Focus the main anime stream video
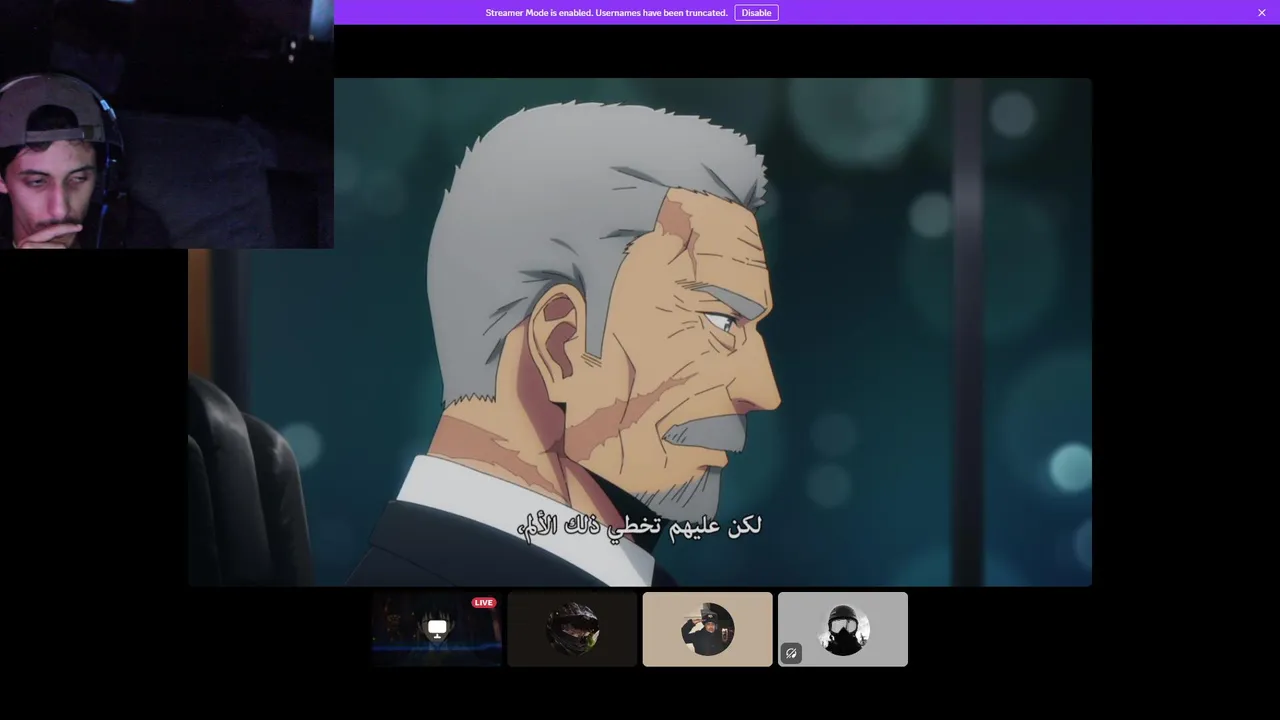 [x=640, y=332]
